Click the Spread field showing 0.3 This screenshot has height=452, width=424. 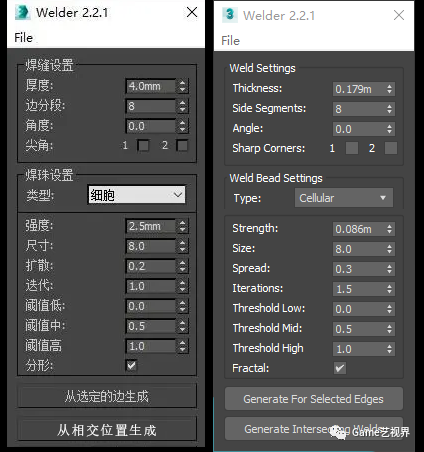point(359,269)
